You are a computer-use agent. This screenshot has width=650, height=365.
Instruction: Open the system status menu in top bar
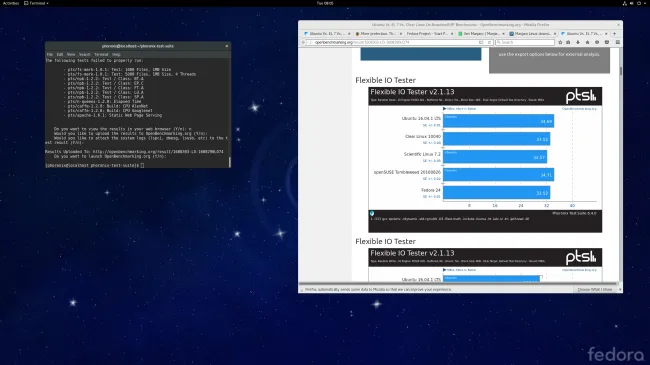(634, 3)
